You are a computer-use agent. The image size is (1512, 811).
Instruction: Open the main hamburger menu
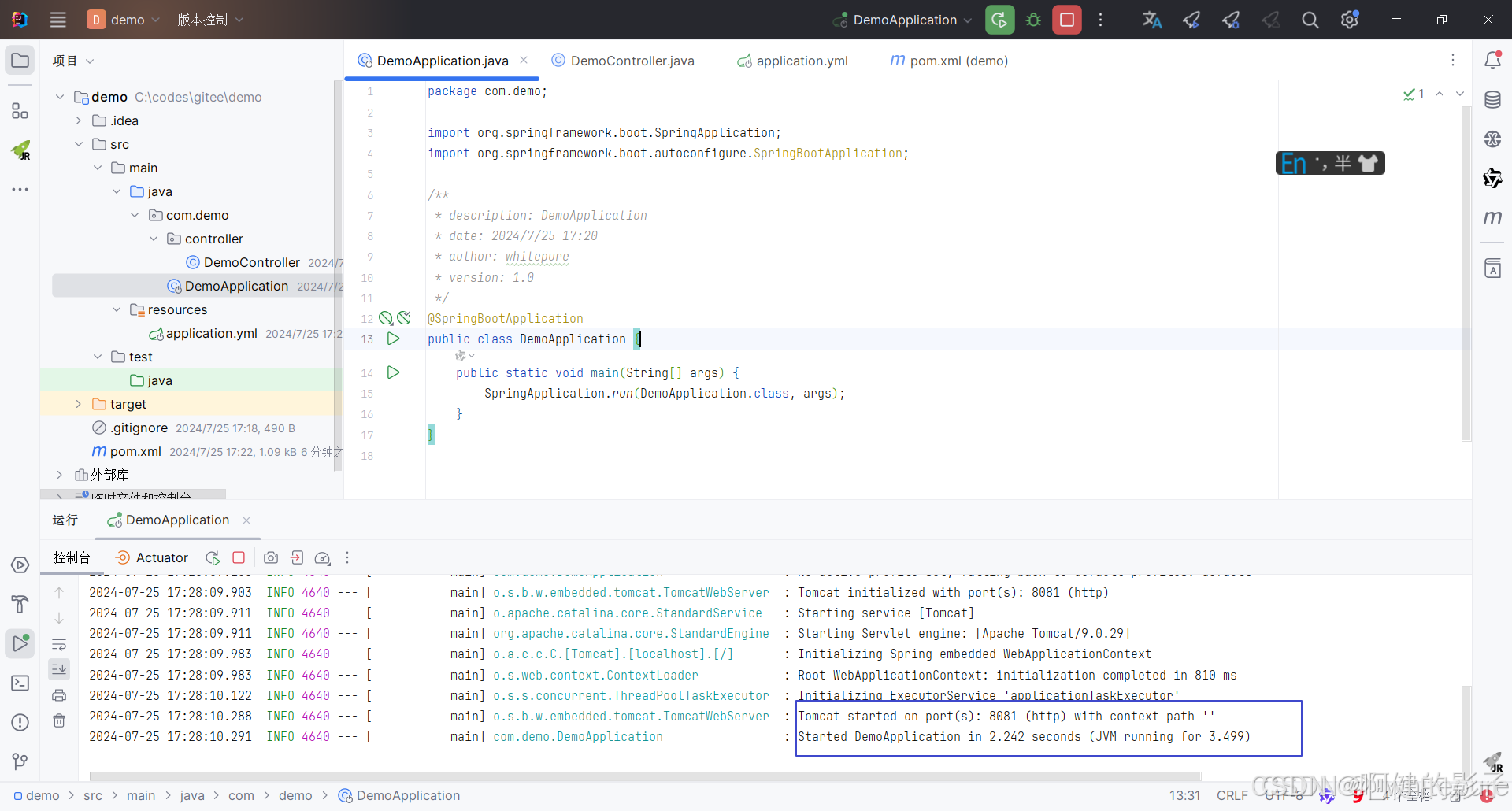pyautogui.click(x=57, y=20)
